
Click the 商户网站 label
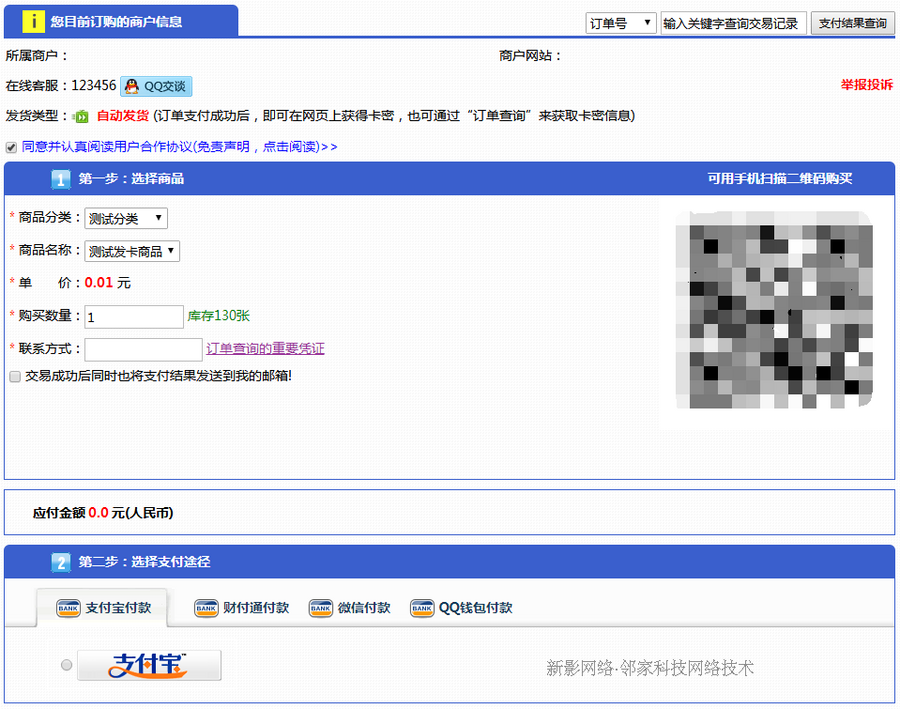(x=530, y=56)
